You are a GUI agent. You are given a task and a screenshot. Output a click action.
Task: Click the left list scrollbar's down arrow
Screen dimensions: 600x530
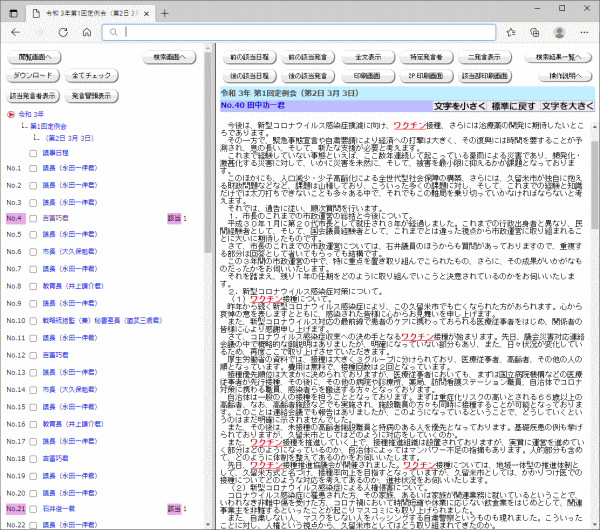208,525
